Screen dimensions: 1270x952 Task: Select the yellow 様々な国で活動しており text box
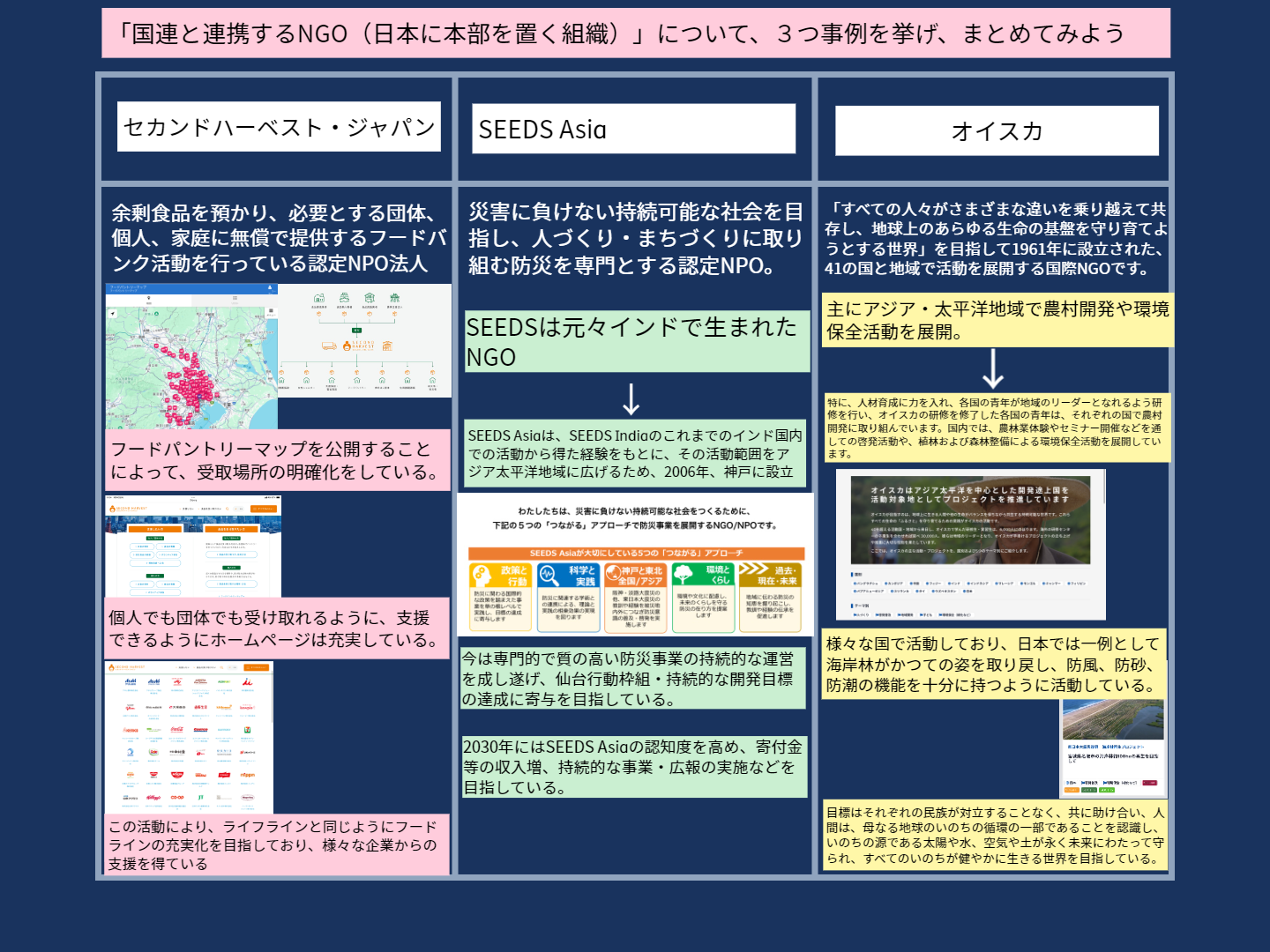coord(995,664)
